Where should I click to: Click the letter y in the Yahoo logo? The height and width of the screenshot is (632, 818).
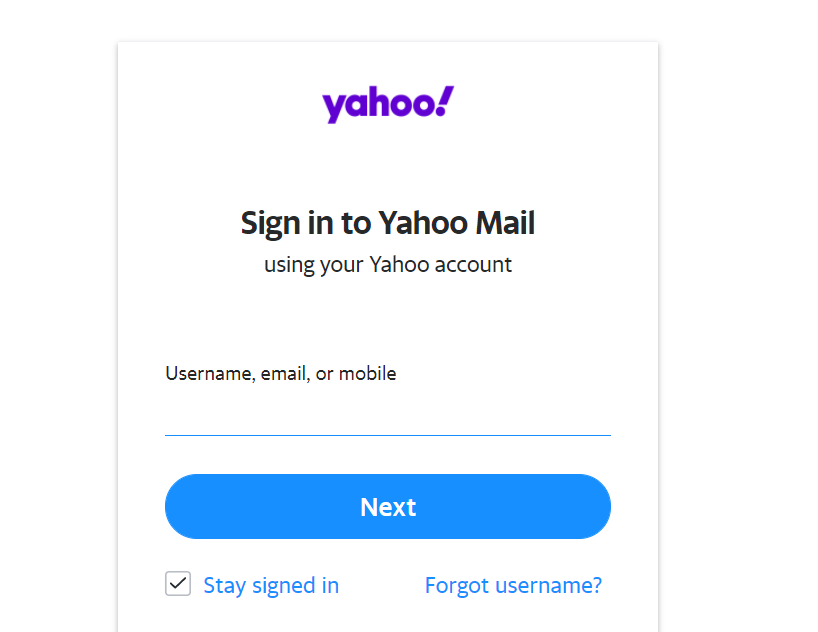(332, 107)
